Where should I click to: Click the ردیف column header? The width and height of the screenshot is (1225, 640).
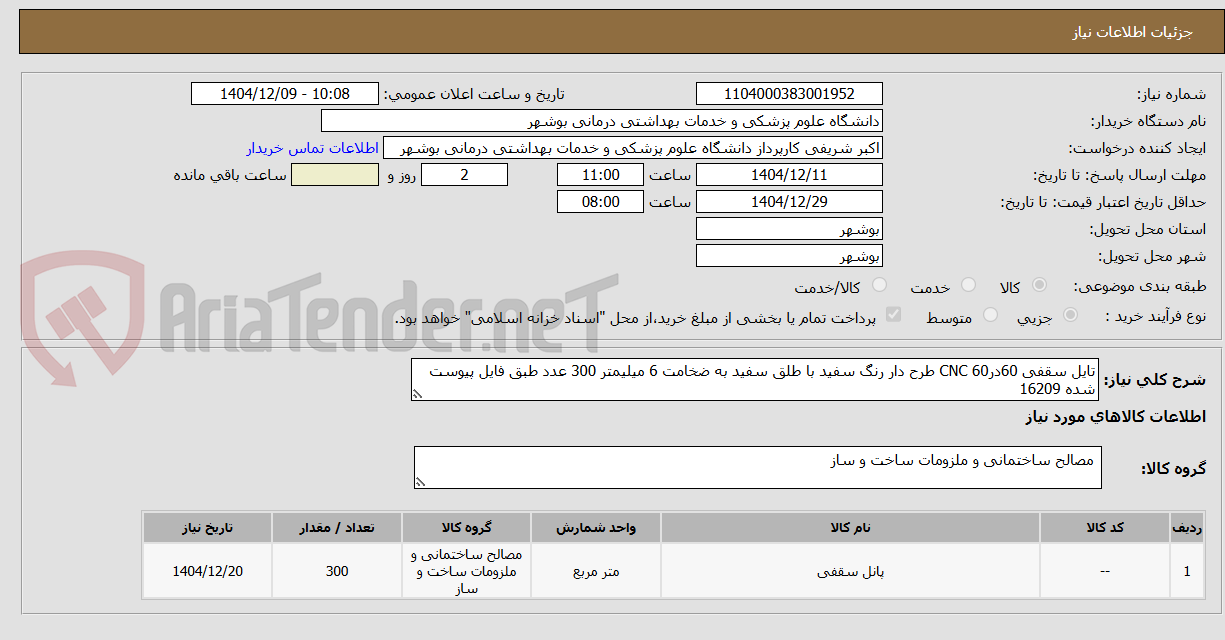[x=1186, y=527]
